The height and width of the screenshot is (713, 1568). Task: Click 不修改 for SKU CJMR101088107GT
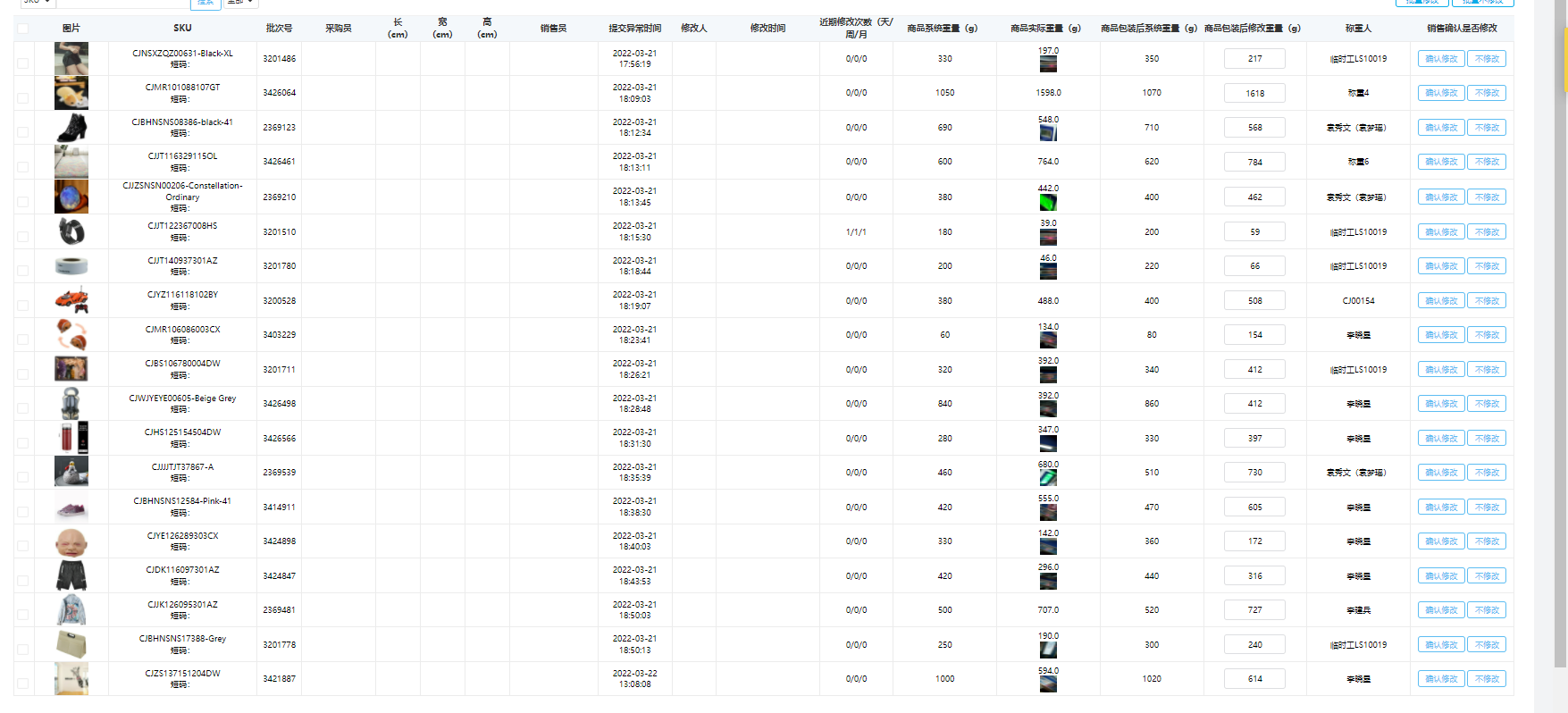point(1487,93)
